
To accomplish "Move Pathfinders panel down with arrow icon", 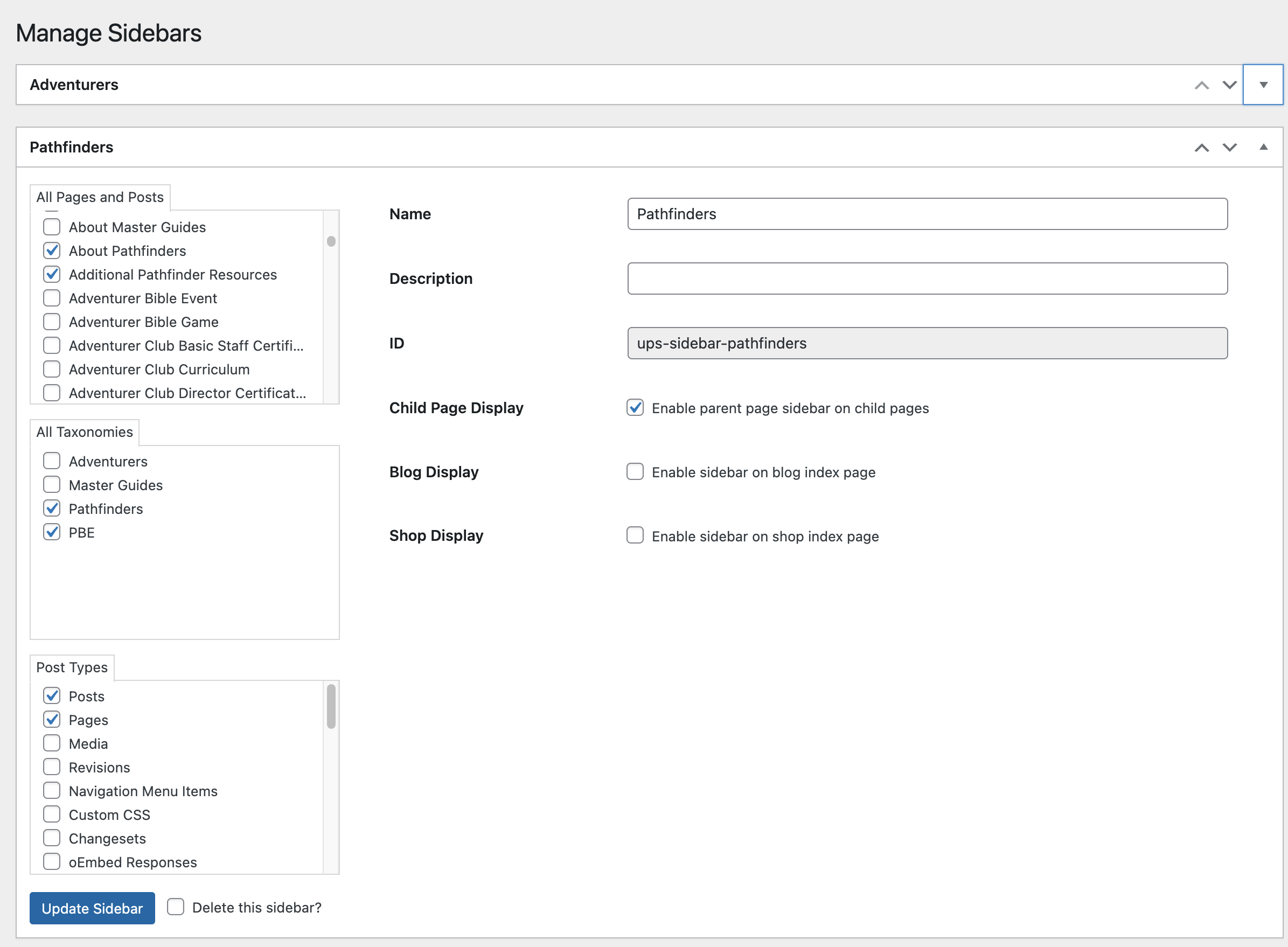I will pyautogui.click(x=1229, y=147).
